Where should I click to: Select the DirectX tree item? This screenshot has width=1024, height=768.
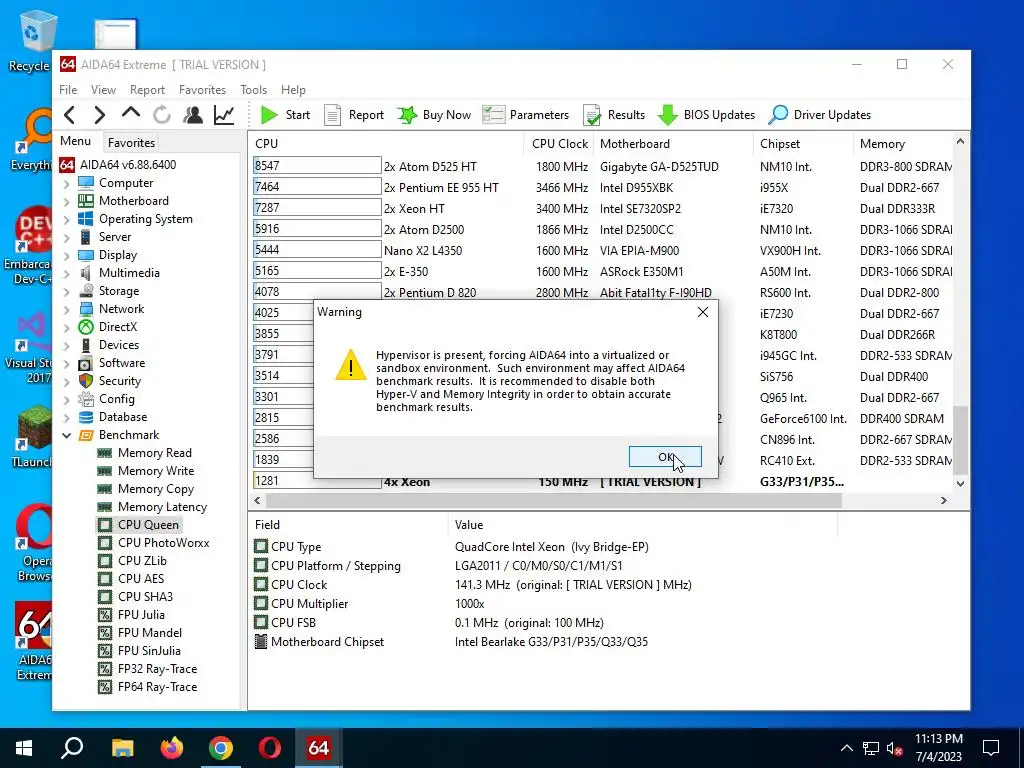118,327
